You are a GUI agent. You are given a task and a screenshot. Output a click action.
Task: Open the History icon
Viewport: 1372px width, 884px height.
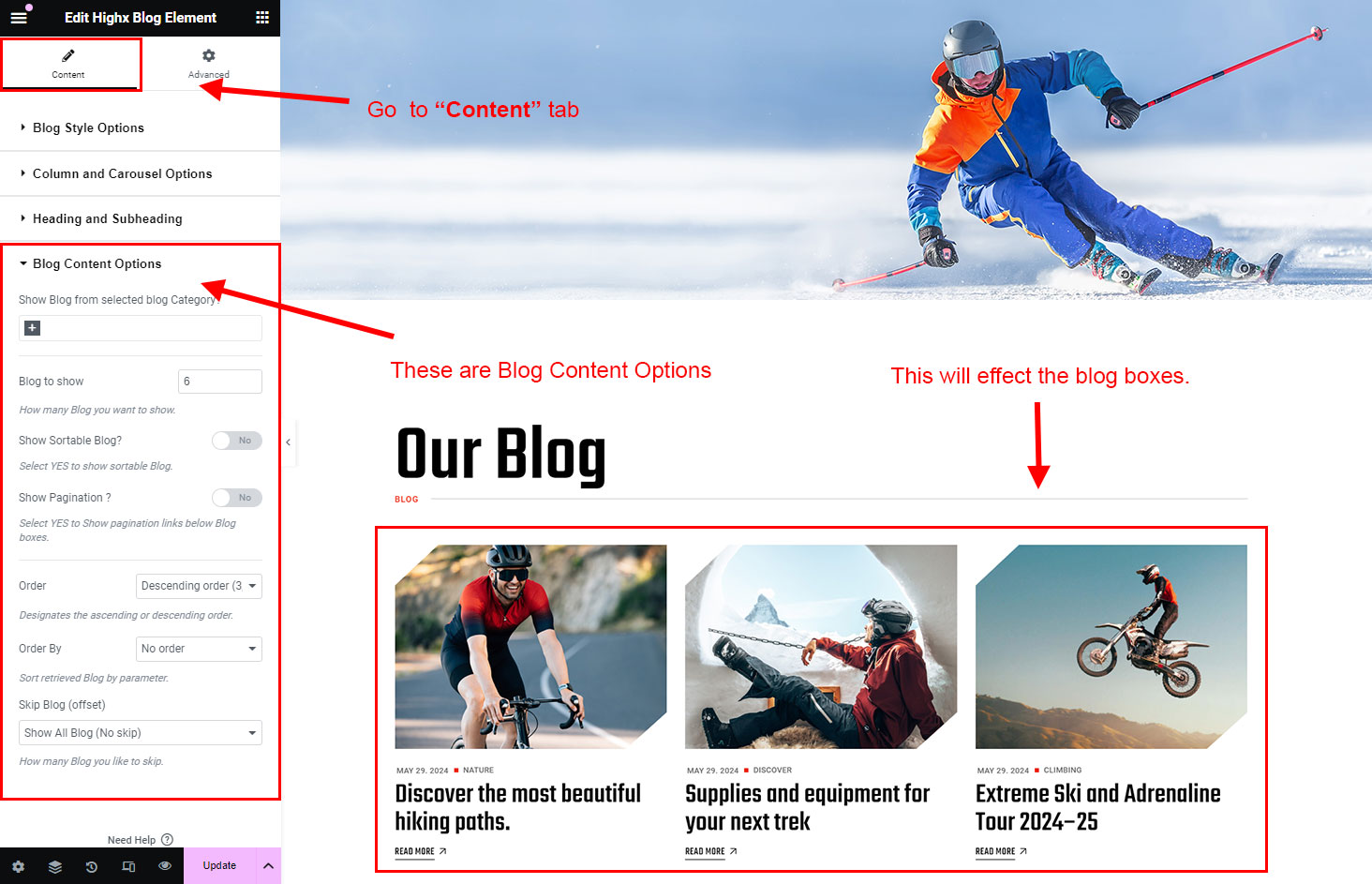click(x=92, y=867)
